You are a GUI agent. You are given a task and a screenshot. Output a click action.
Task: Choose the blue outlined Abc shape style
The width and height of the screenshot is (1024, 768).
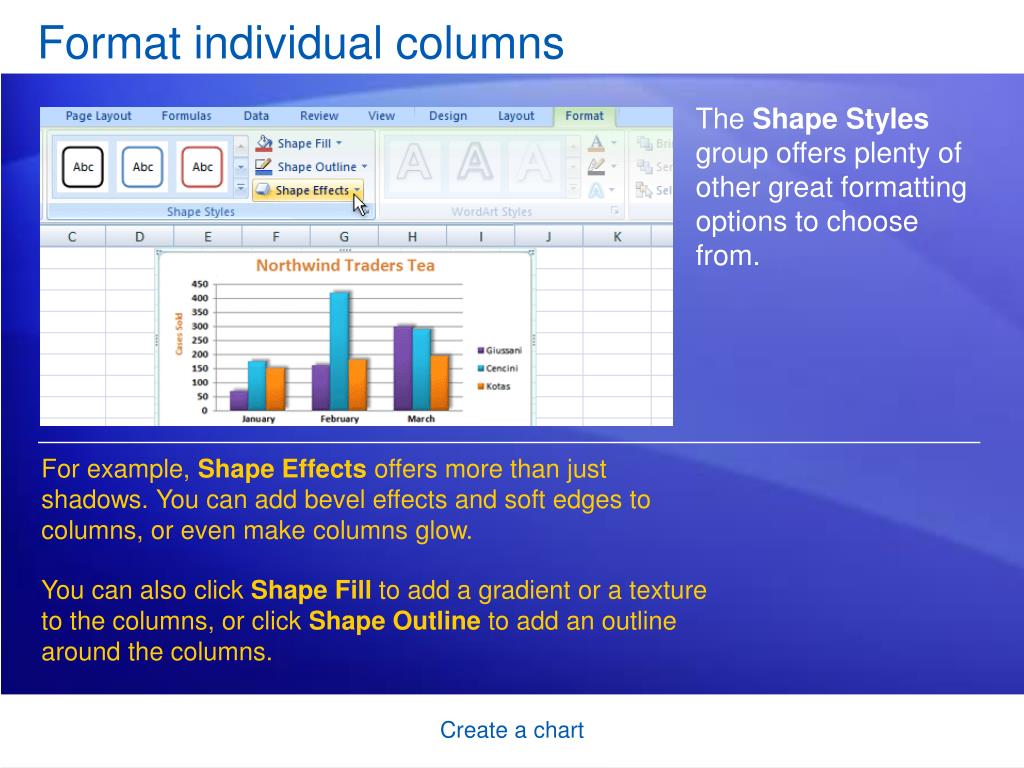142,167
